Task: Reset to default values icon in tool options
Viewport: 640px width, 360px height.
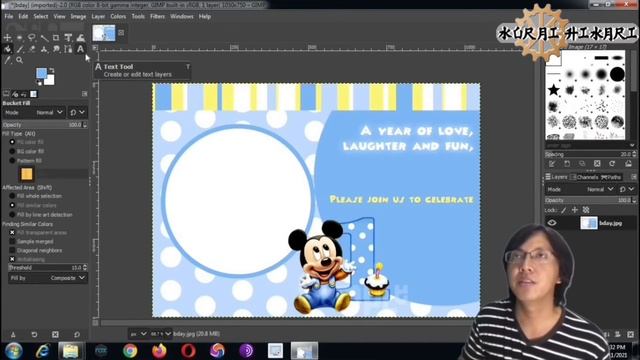Action: click(77, 334)
